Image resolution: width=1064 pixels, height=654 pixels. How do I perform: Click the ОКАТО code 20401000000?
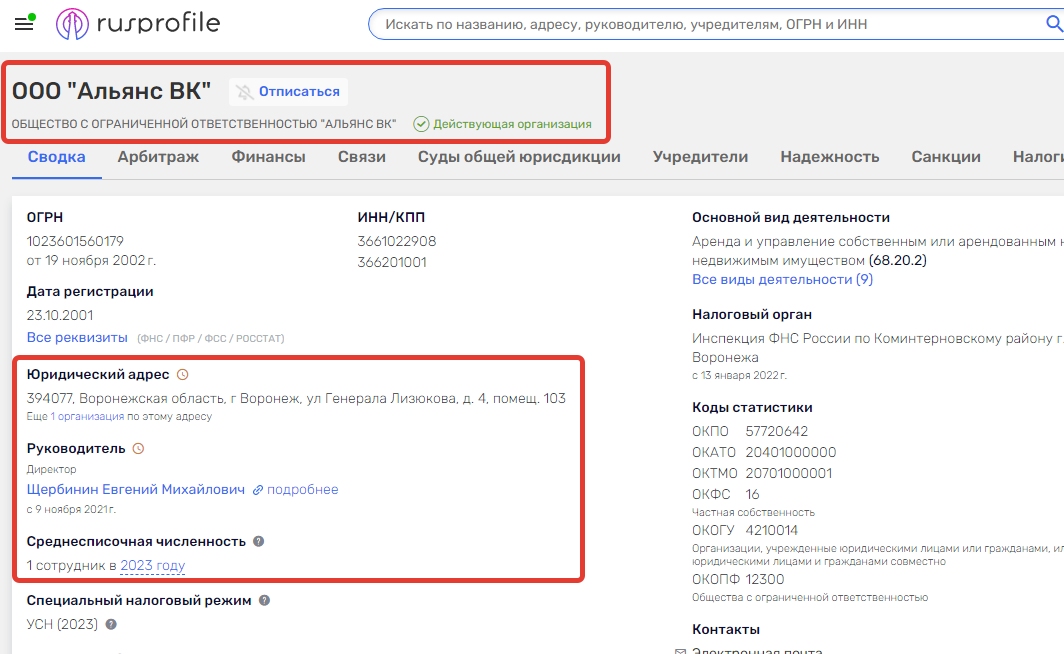point(791,453)
